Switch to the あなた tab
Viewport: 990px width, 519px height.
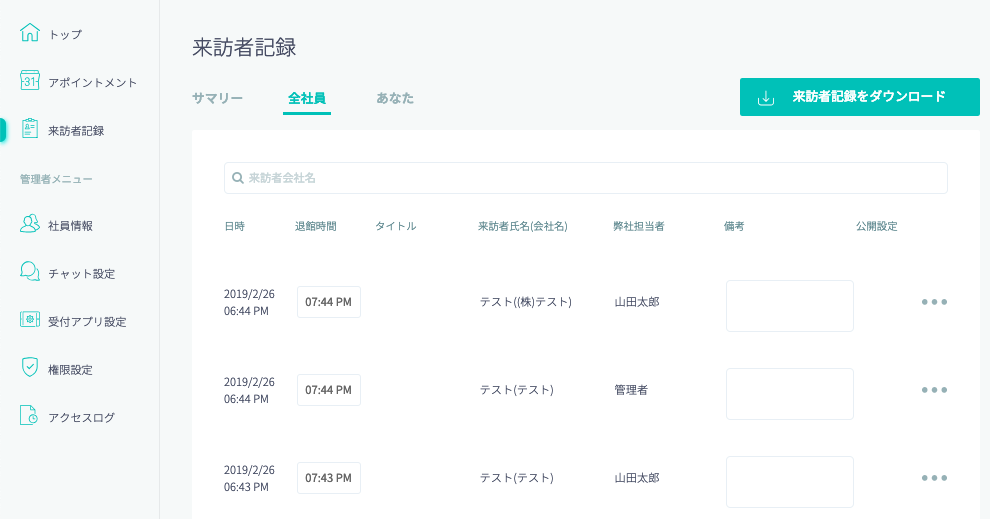point(395,98)
